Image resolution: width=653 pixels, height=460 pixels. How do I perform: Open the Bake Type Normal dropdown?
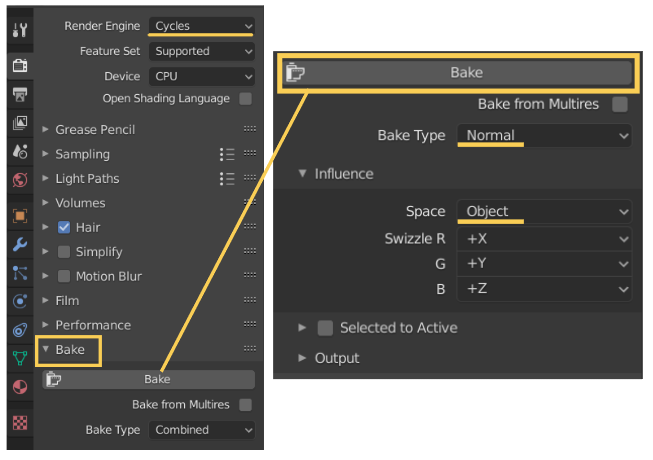point(544,135)
